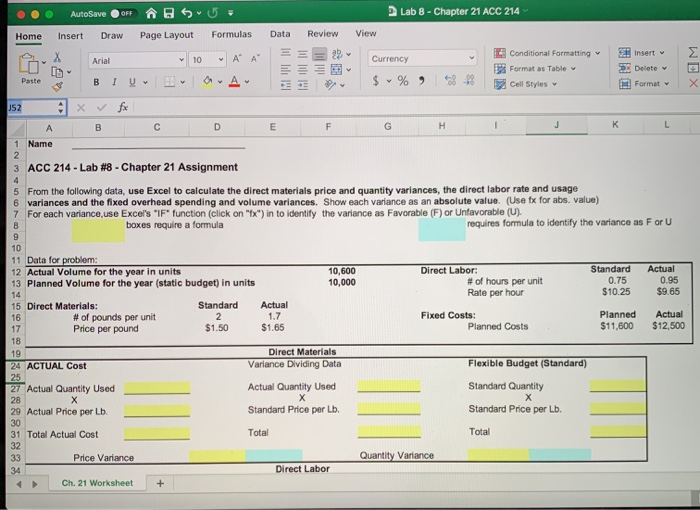Apply the red font color
The height and width of the screenshot is (510, 700).
click(234, 81)
